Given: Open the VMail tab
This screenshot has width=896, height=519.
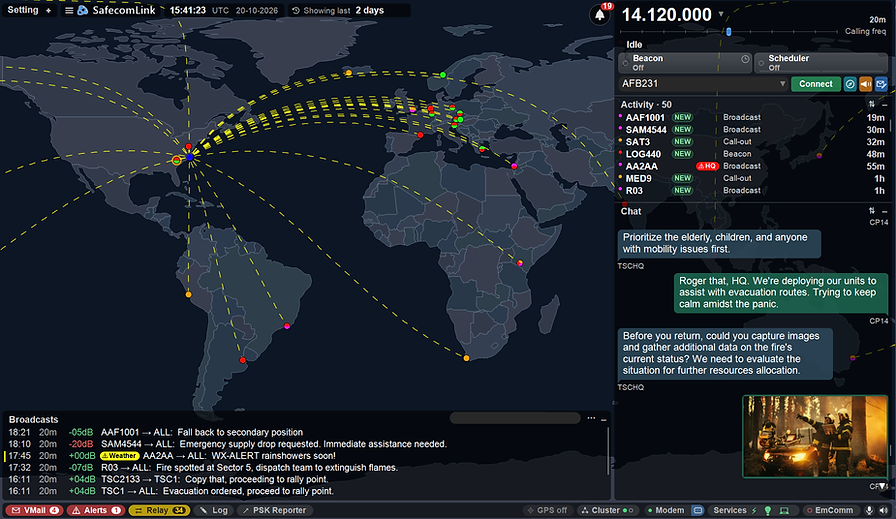Looking at the screenshot, I should (34, 510).
